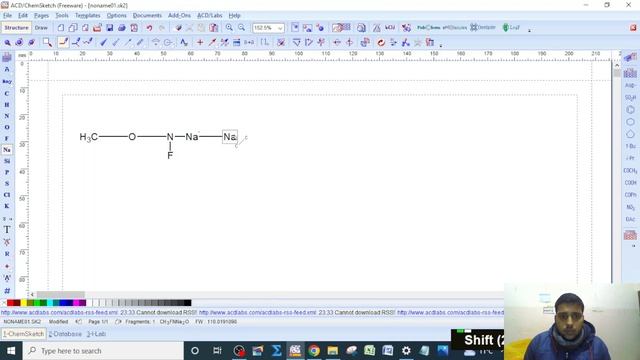Image resolution: width=640 pixels, height=360 pixels.
Task: Select the Cl atom button
Action: [7, 195]
